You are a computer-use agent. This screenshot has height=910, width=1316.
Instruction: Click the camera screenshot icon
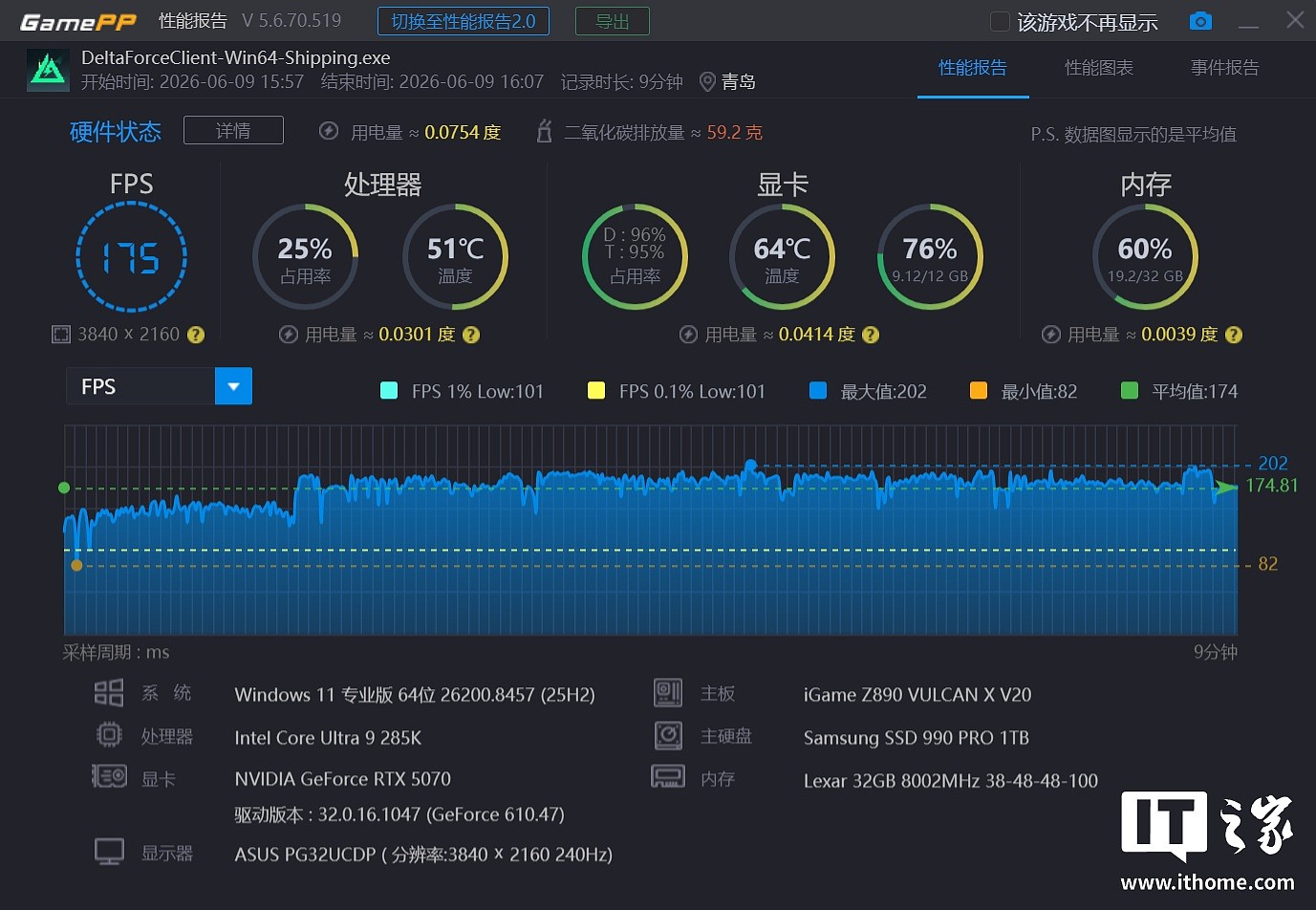tap(1200, 21)
